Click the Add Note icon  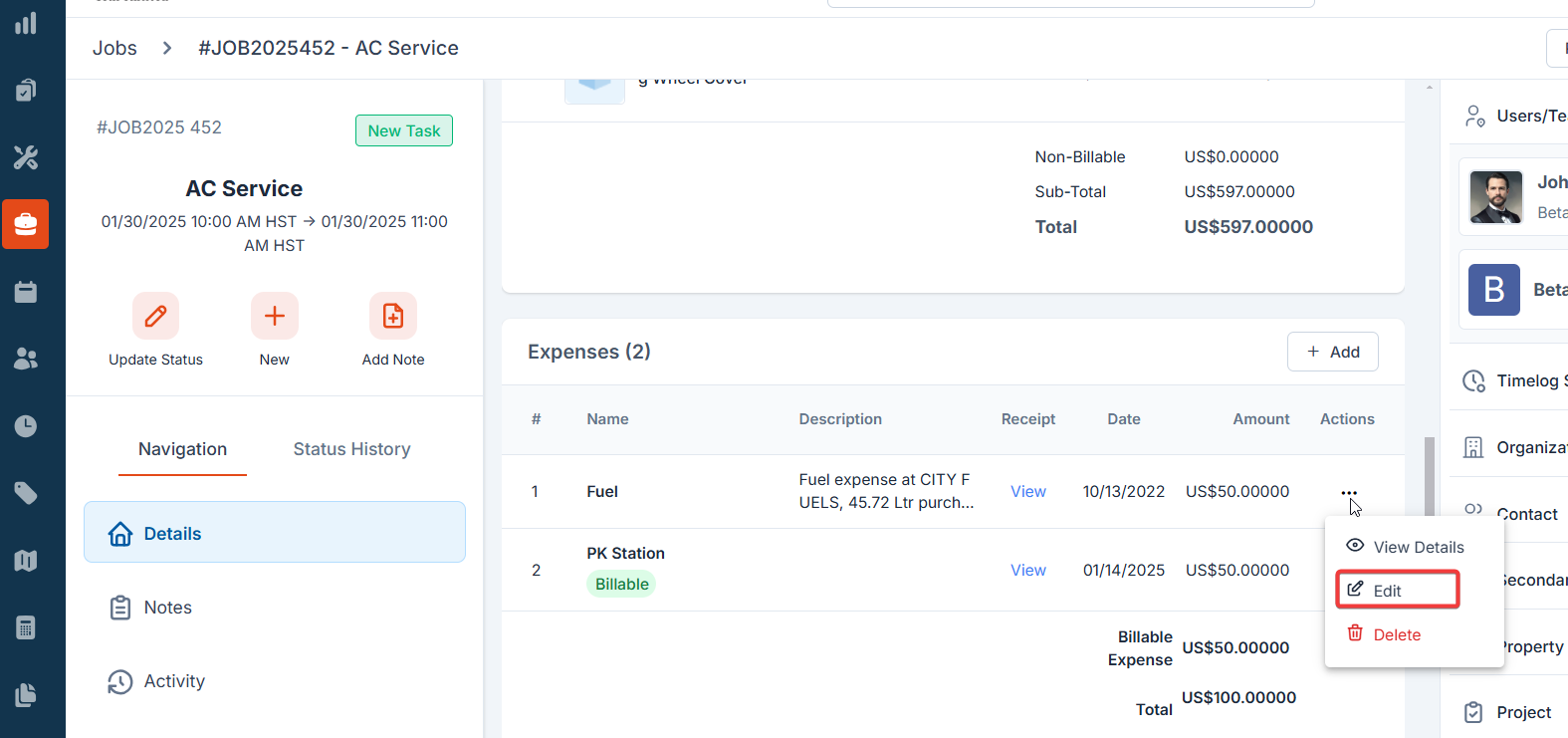click(393, 317)
